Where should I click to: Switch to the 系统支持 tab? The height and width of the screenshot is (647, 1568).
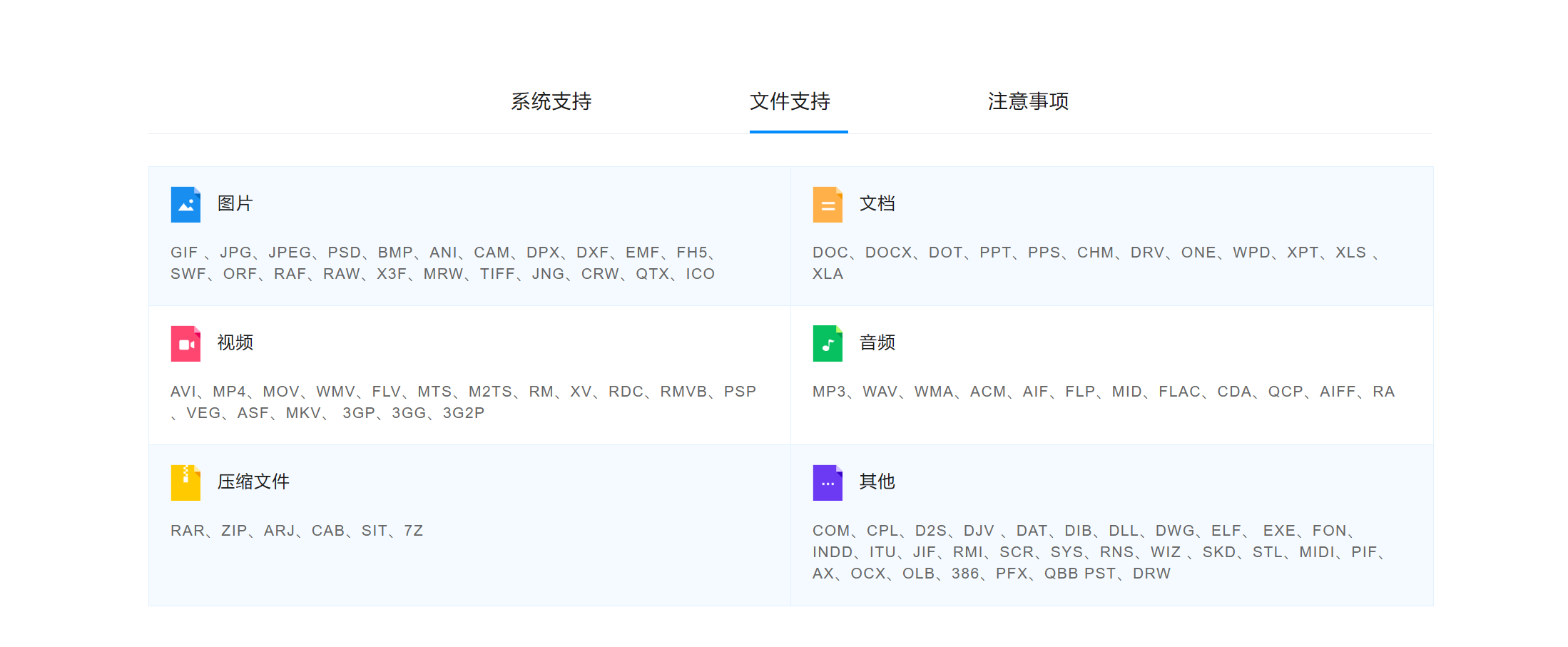click(x=551, y=101)
